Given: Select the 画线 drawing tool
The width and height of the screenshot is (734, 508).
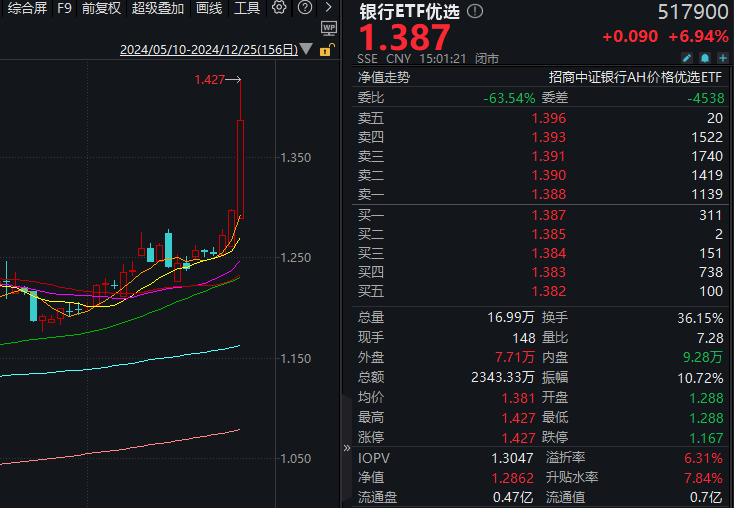Looking at the screenshot, I should 209,8.
